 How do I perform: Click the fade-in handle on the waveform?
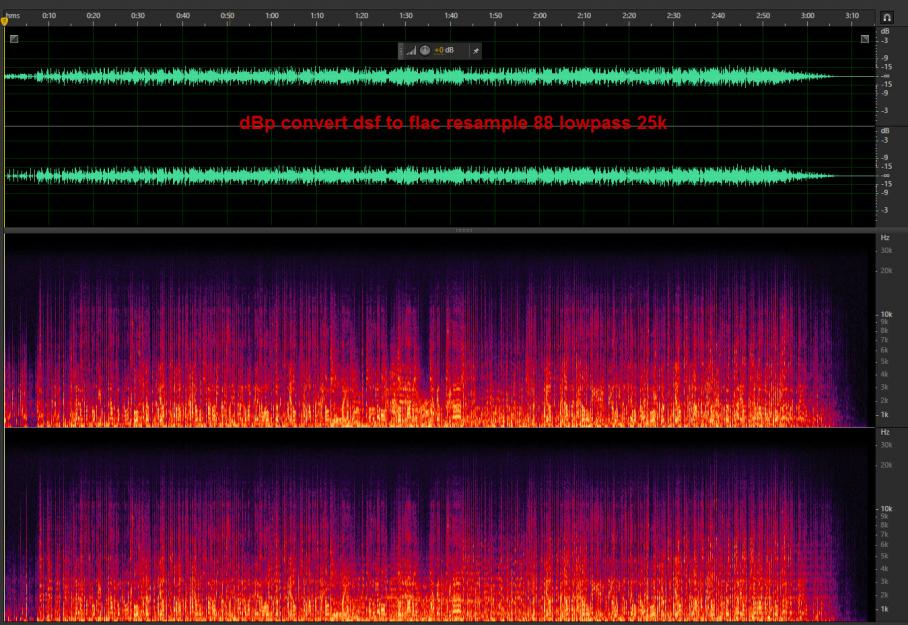coord(13,39)
